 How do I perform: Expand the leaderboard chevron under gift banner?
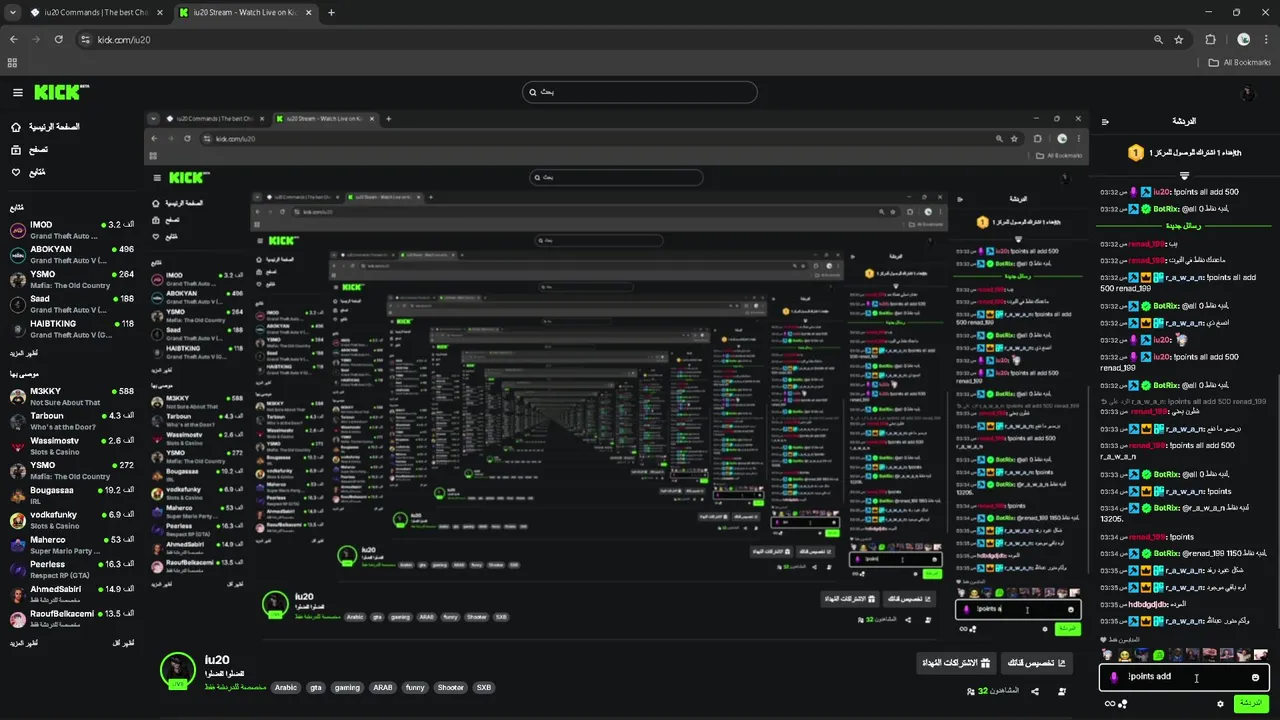tap(1185, 174)
